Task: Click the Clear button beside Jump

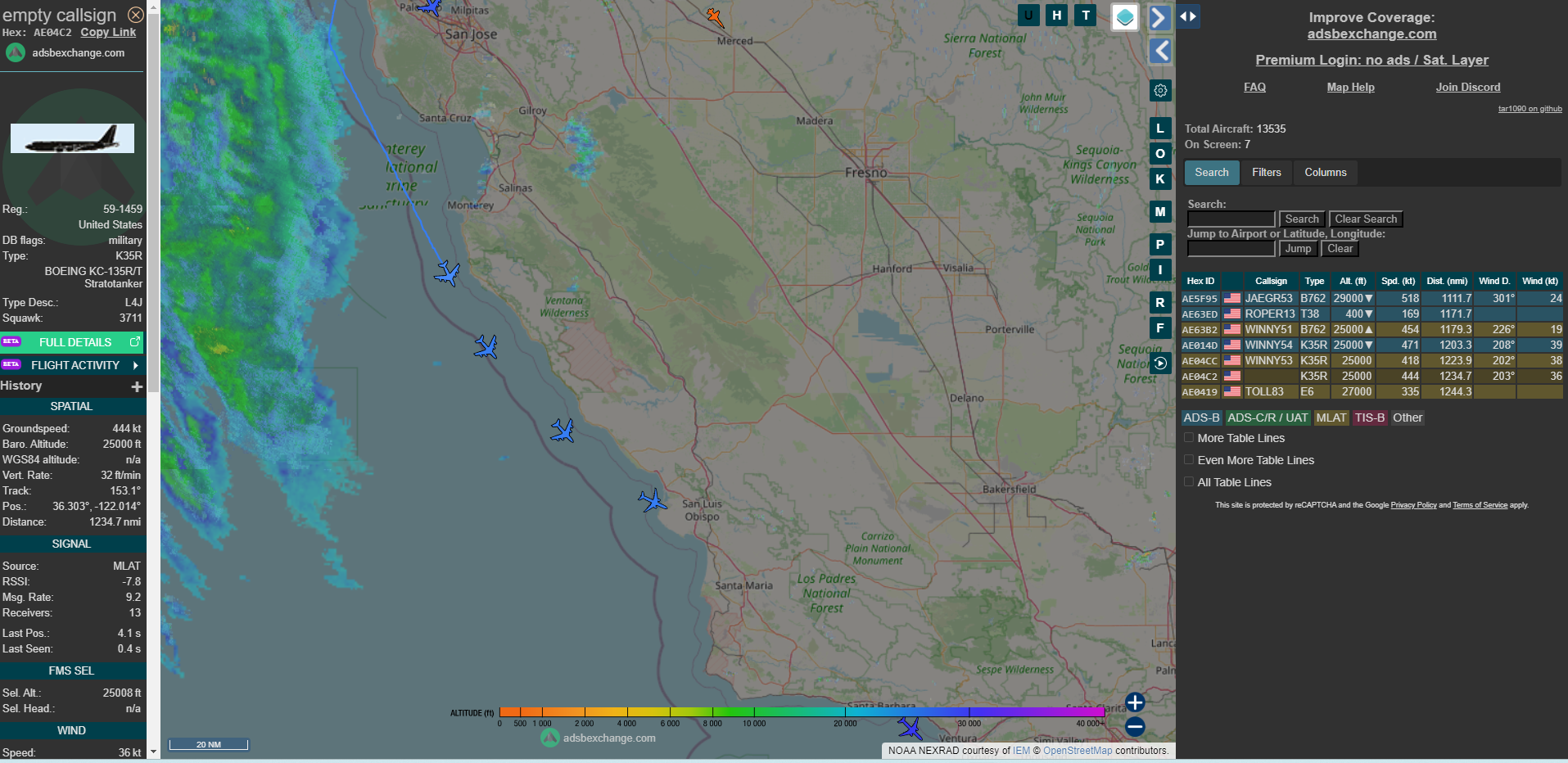Action: pyautogui.click(x=1340, y=248)
